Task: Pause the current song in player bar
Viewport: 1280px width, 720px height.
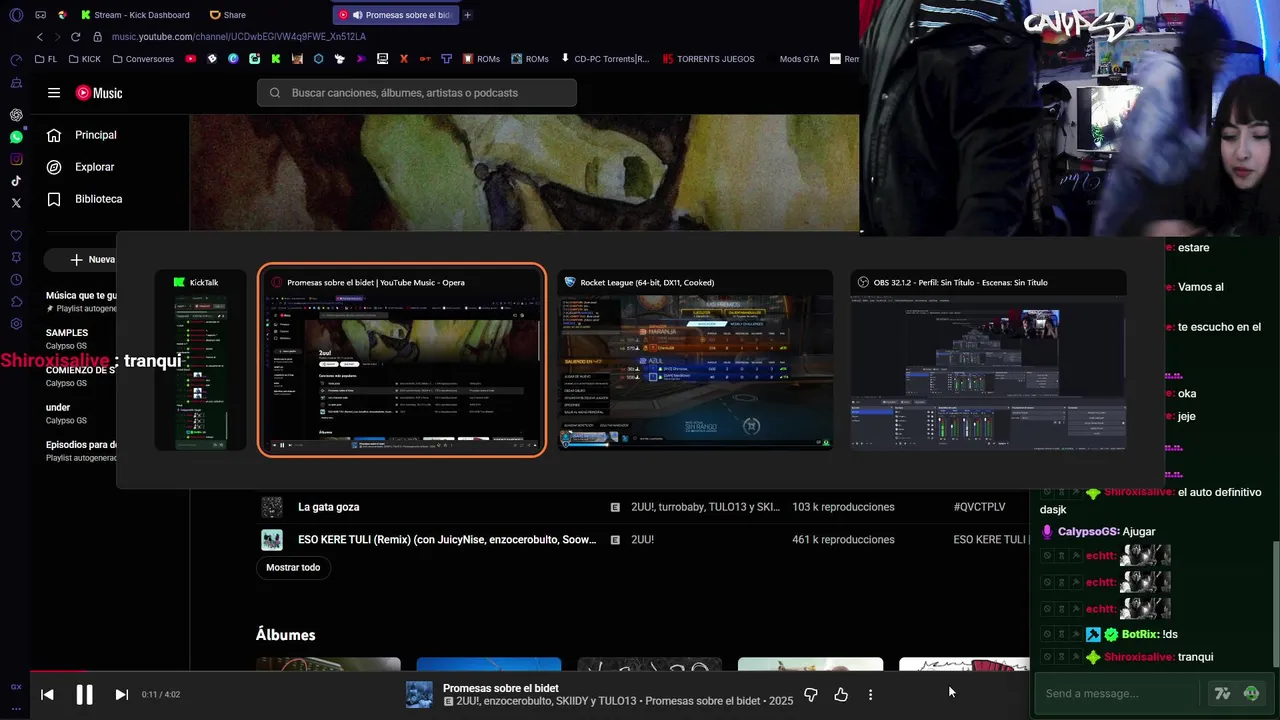Action: [84, 694]
